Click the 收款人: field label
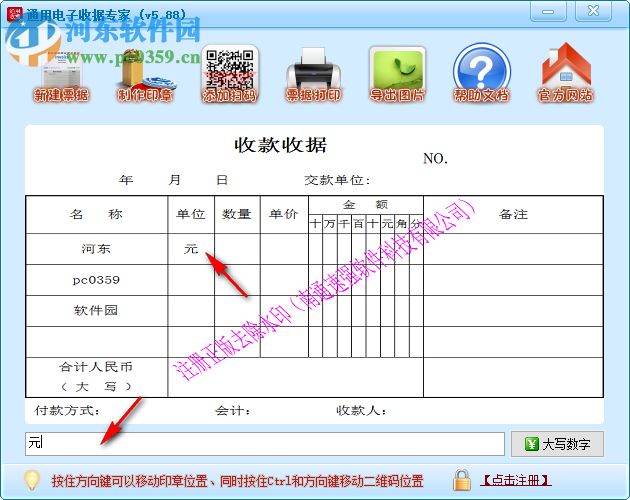Image resolution: width=630 pixels, height=500 pixels. 361,410
